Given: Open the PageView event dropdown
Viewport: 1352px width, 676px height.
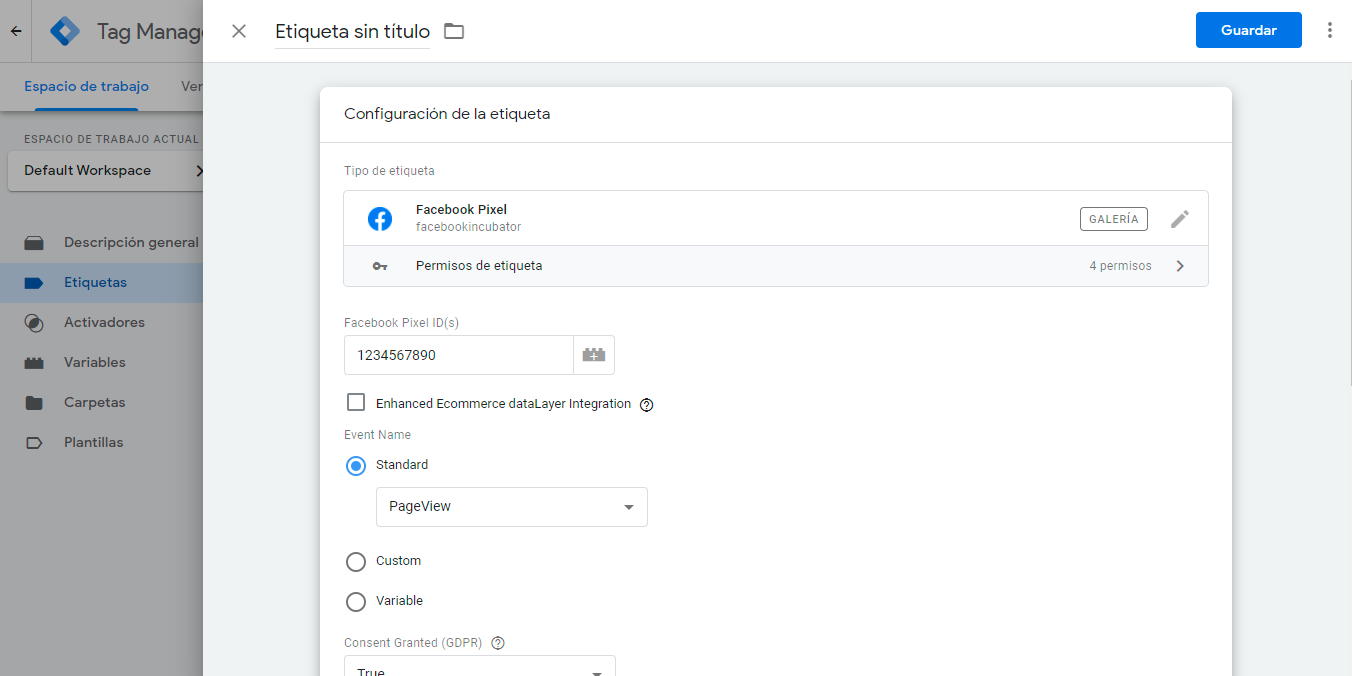Looking at the screenshot, I should (512, 507).
